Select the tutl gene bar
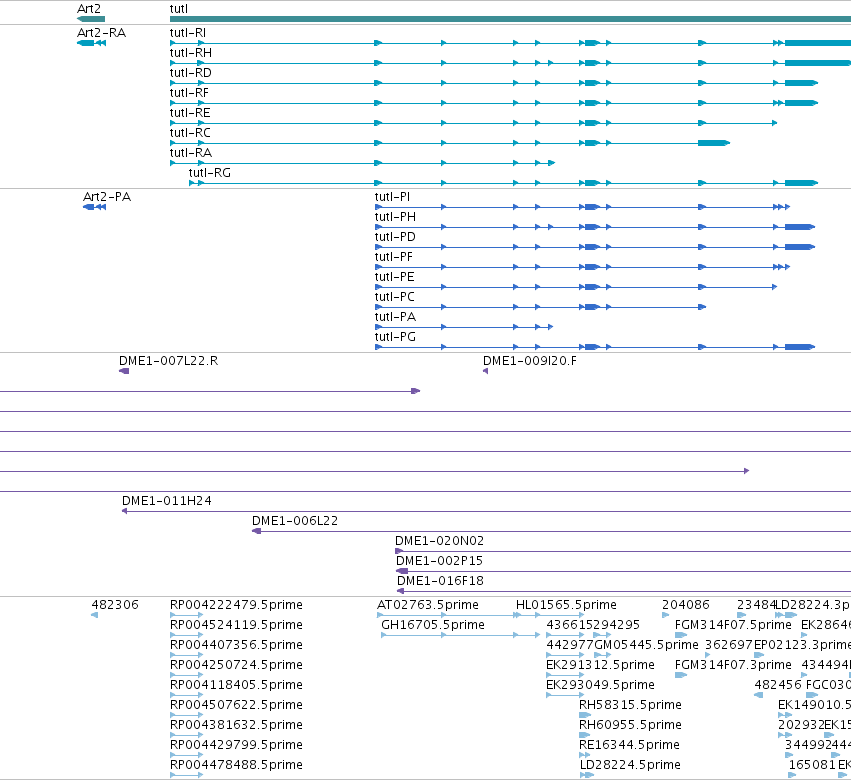Image resolution: width=851 pixels, height=780 pixels. (x=510, y=19)
